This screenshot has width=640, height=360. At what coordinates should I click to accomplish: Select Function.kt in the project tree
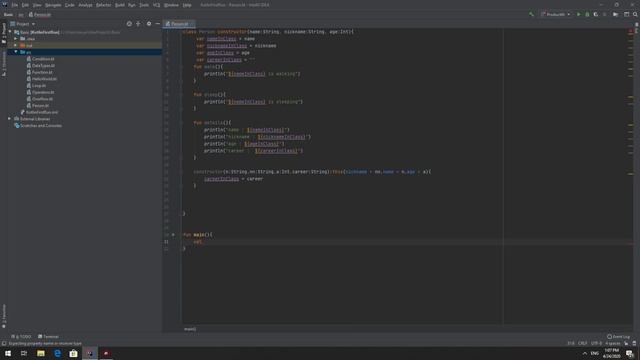point(42,72)
